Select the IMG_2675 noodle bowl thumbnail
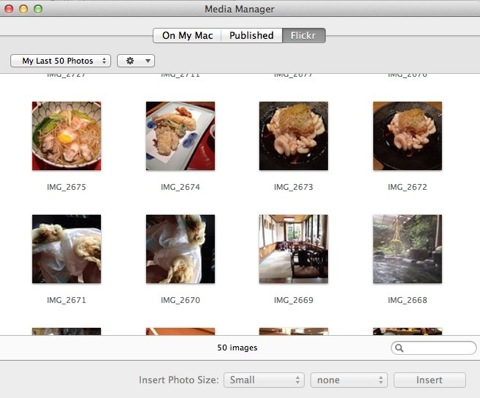Viewport: 480px width, 398px height. pos(66,136)
